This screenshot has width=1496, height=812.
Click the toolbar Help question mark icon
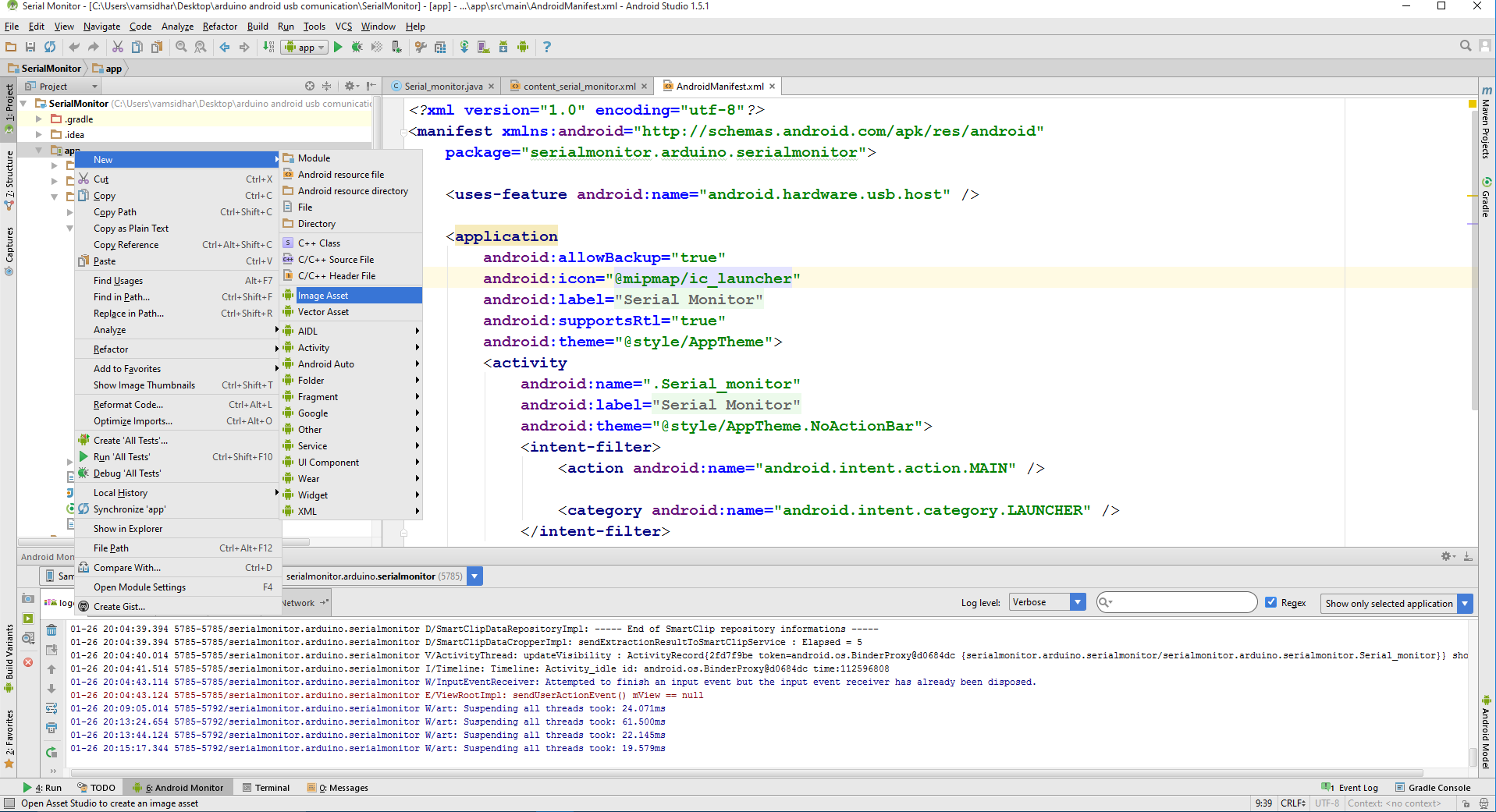547,47
